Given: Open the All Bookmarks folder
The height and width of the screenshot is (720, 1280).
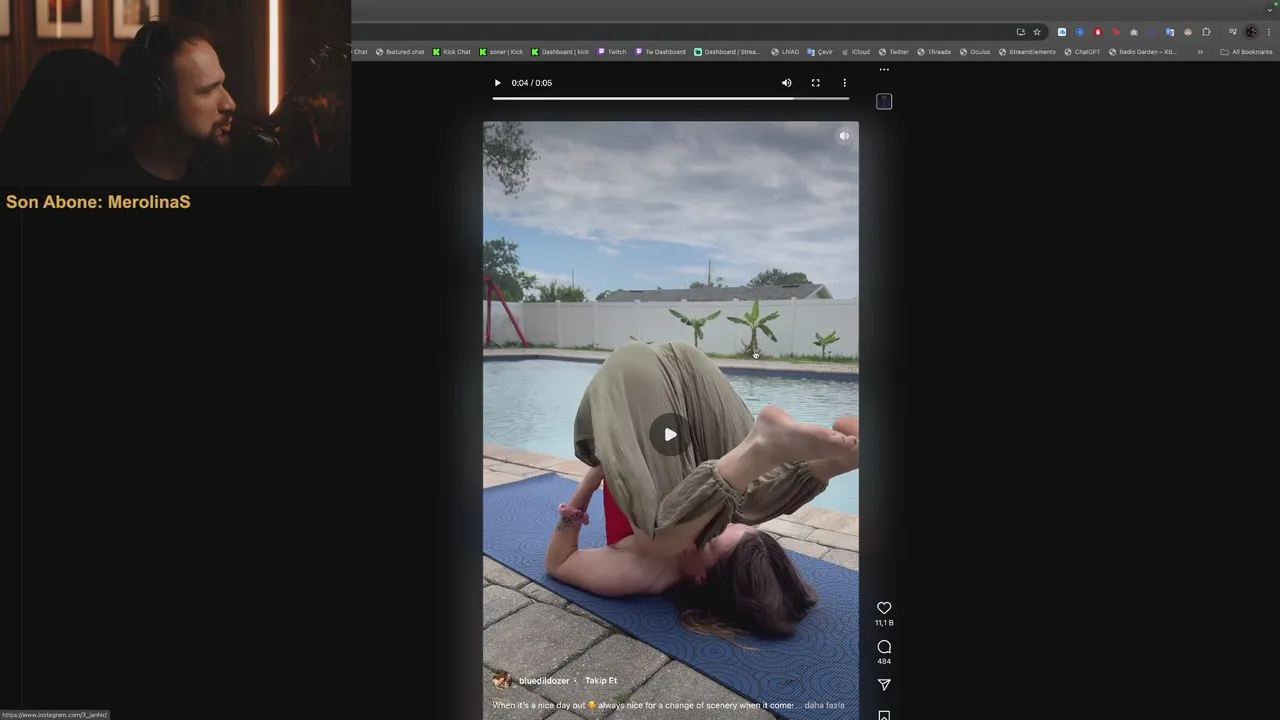Looking at the screenshot, I should [1246, 52].
